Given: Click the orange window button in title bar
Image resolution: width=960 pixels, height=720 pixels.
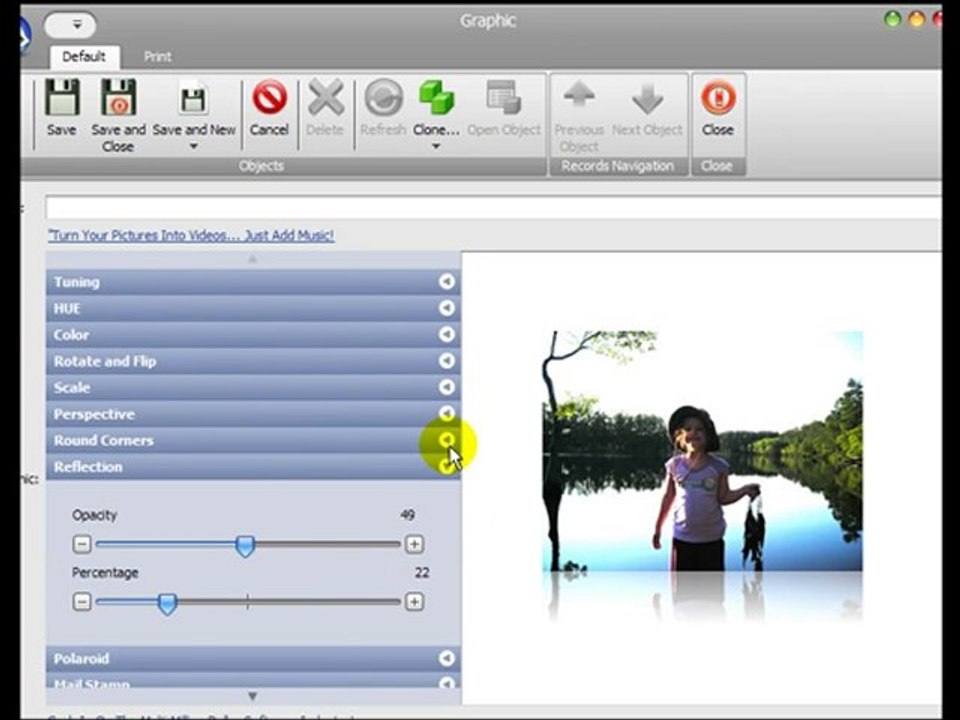Looking at the screenshot, I should click(917, 19).
